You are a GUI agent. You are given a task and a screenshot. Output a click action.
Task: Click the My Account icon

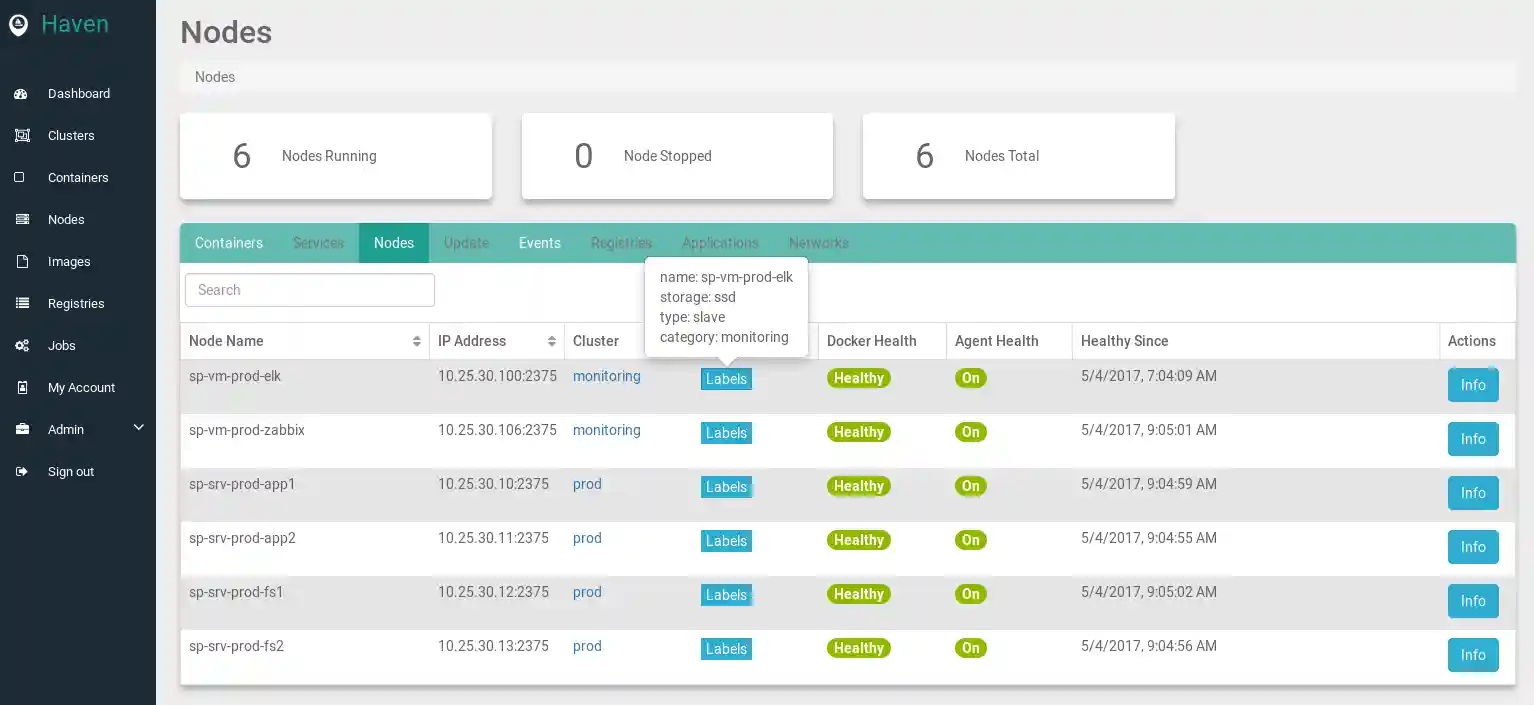pos(21,388)
